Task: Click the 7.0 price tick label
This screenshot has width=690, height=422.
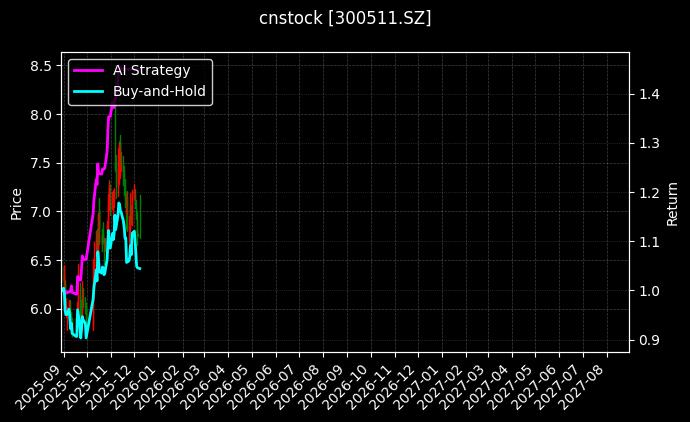Action: (x=41, y=212)
